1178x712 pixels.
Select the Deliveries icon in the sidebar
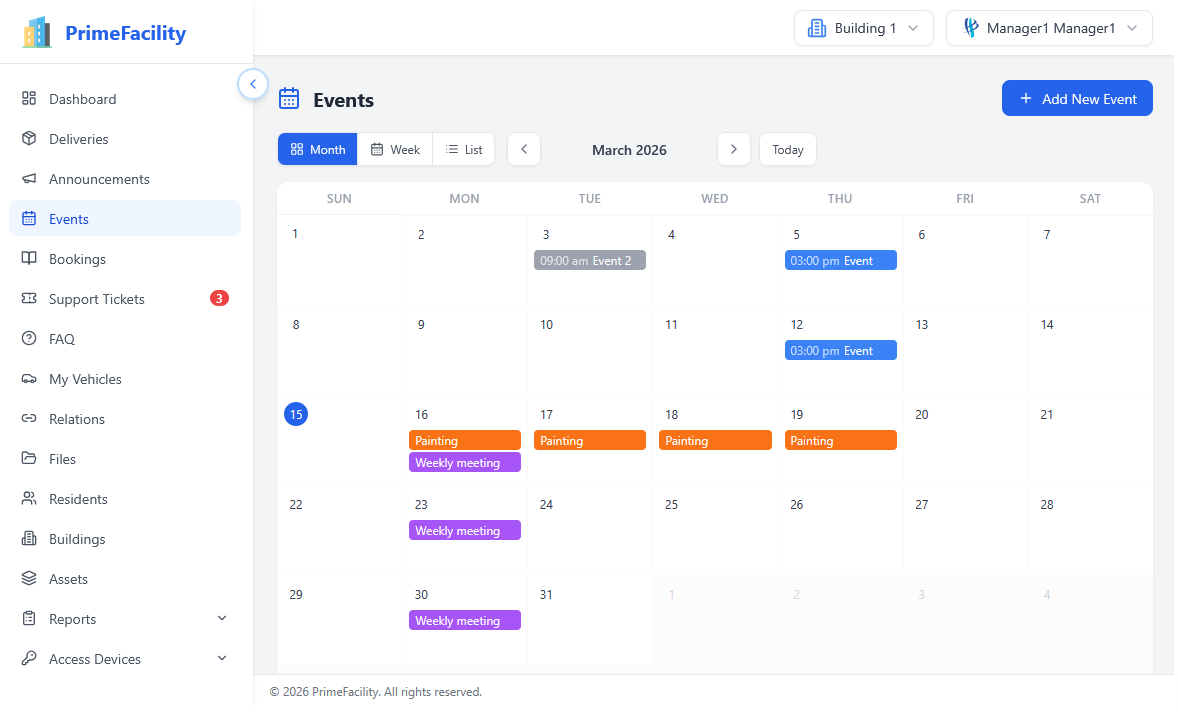[27, 138]
